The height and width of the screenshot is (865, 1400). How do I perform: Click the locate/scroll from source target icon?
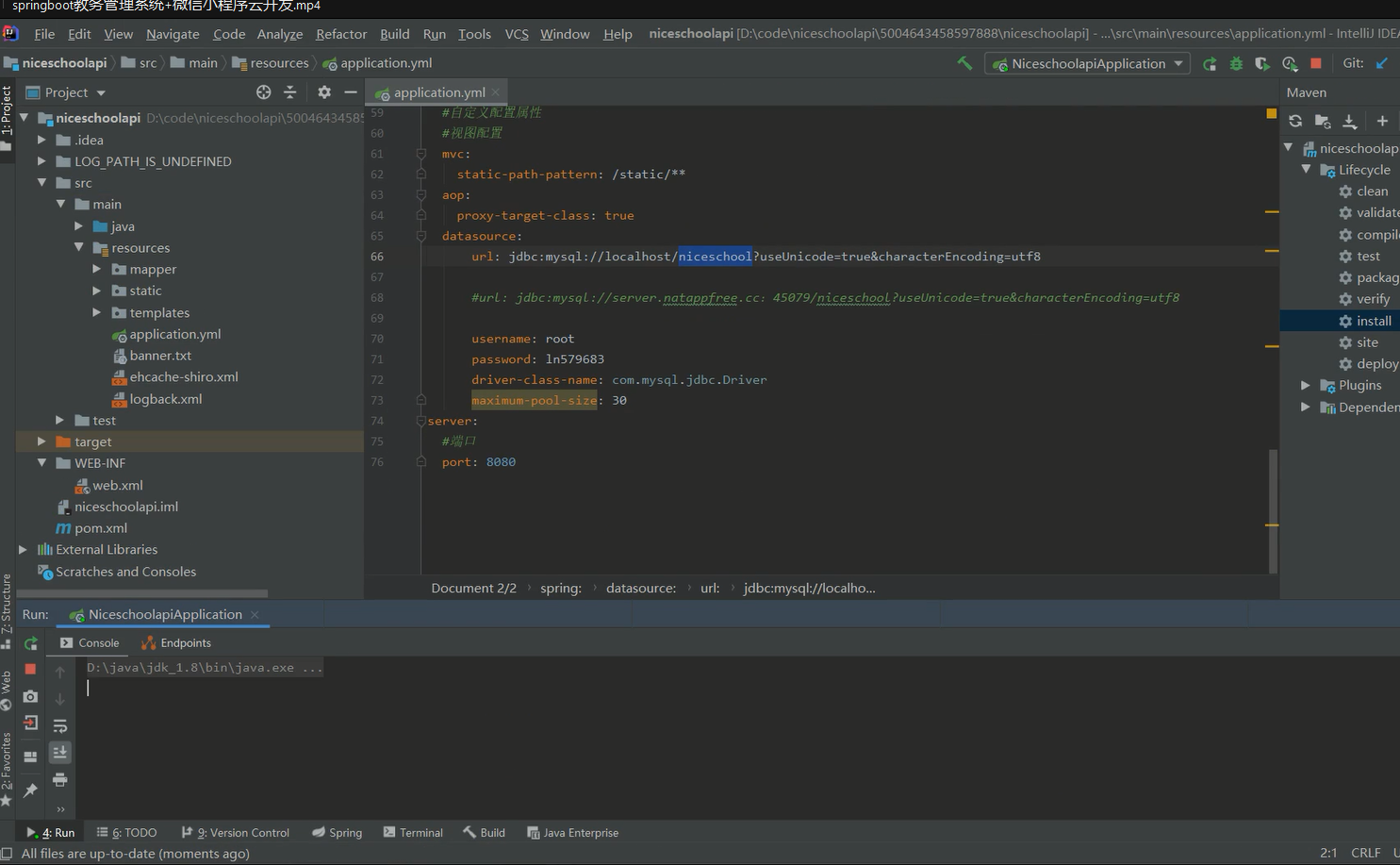pos(263,92)
